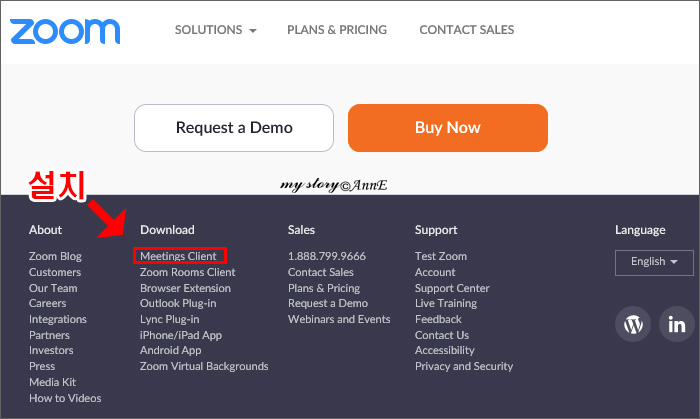Open Zoom Virtual Backgrounds link
Image resolution: width=700 pixels, height=419 pixels.
click(x=204, y=366)
